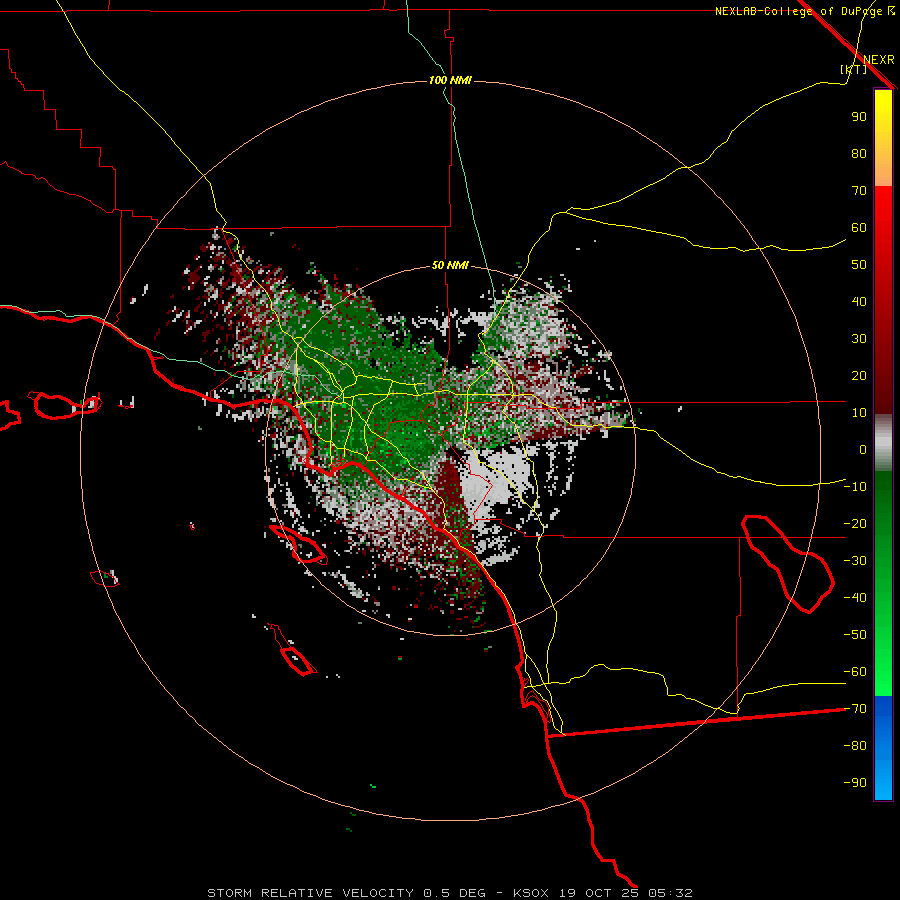Screen dimensions: 900x900
Task: Click the -10 value on the velocity scale
Action: click(855, 487)
